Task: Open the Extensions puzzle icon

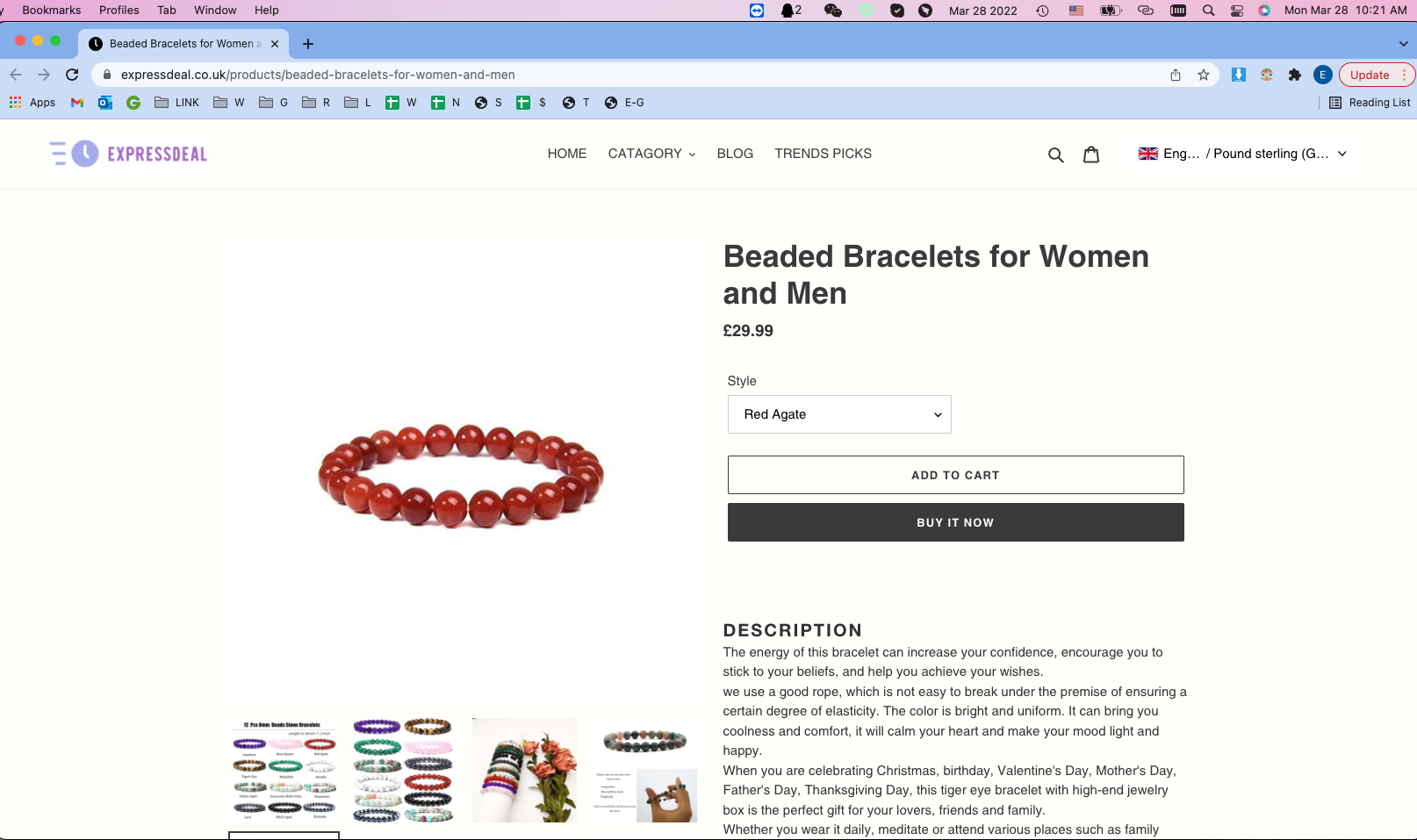Action: pos(1295,75)
